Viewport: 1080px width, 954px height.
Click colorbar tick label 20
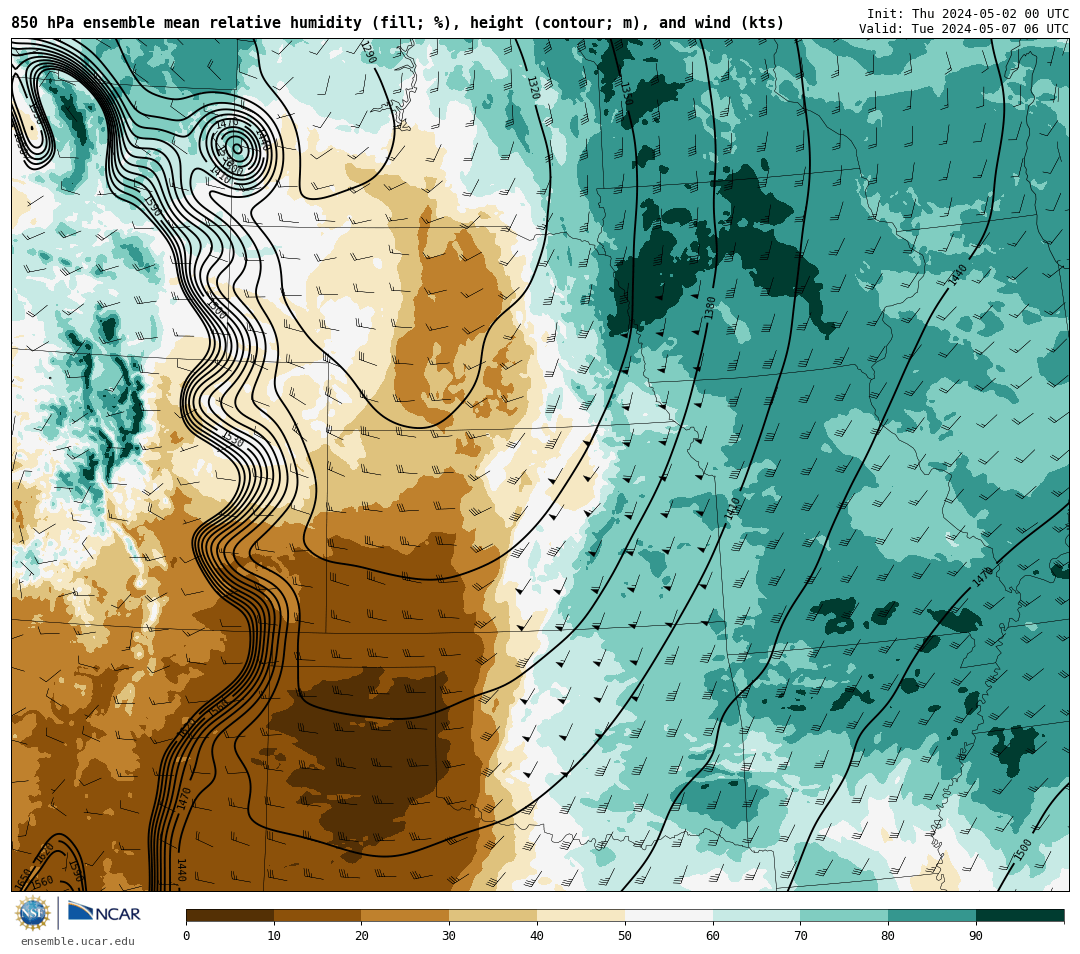point(362,935)
